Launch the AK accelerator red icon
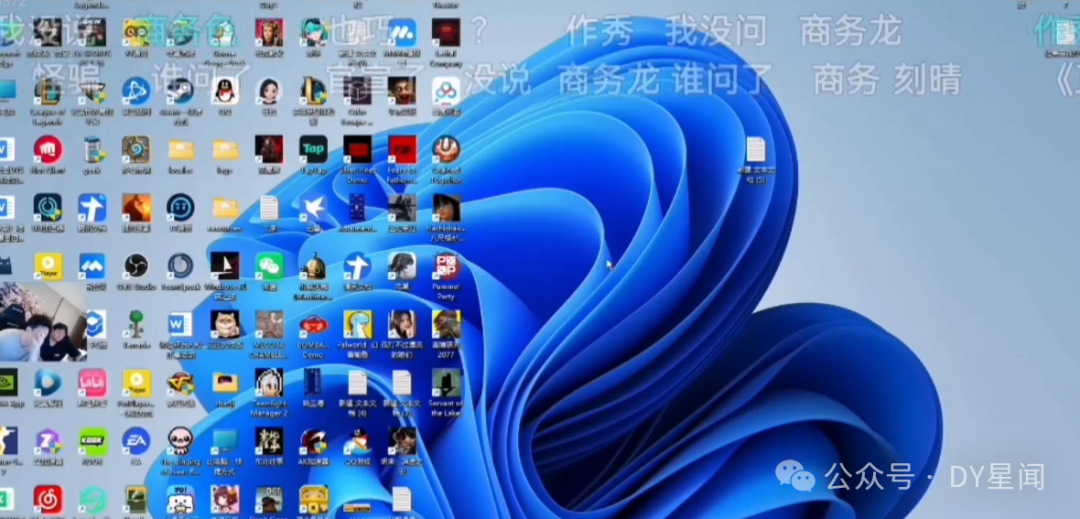The width and height of the screenshot is (1080, 519). 313,441
